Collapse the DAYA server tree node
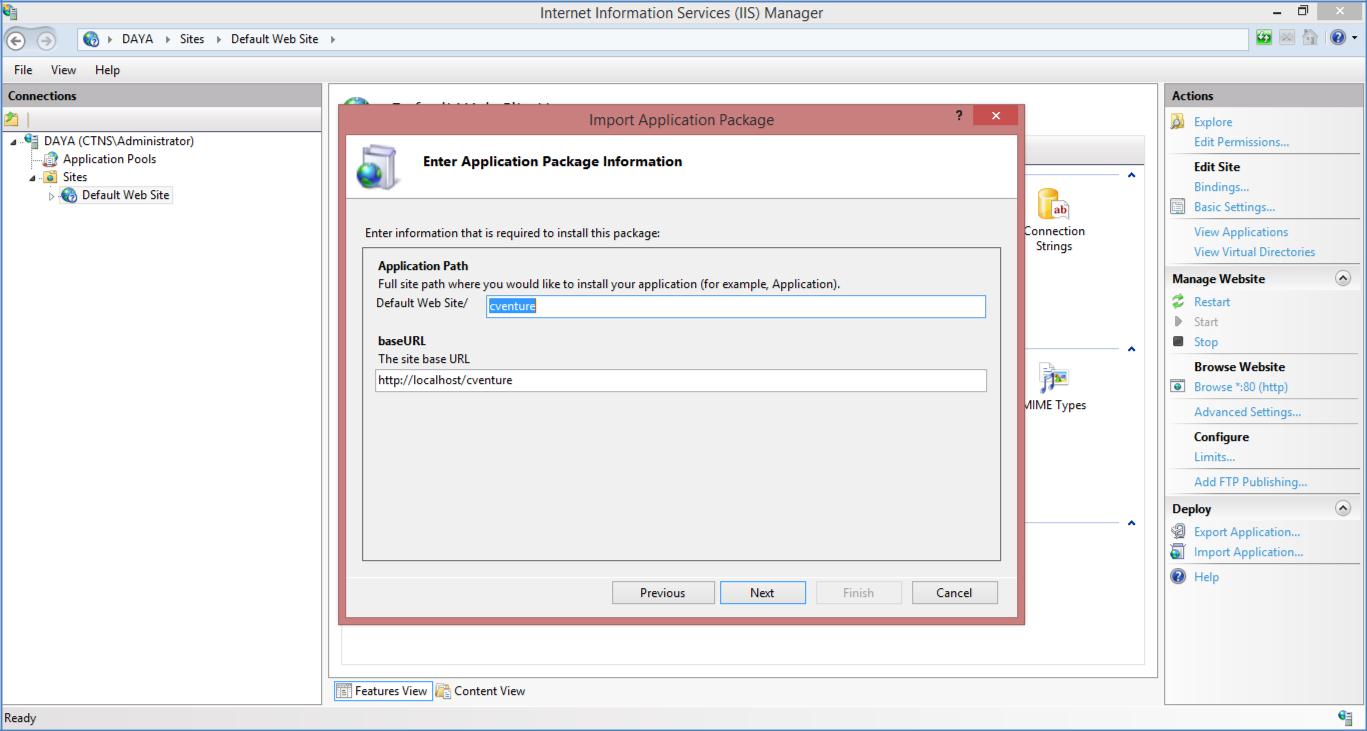 [14, 141]
